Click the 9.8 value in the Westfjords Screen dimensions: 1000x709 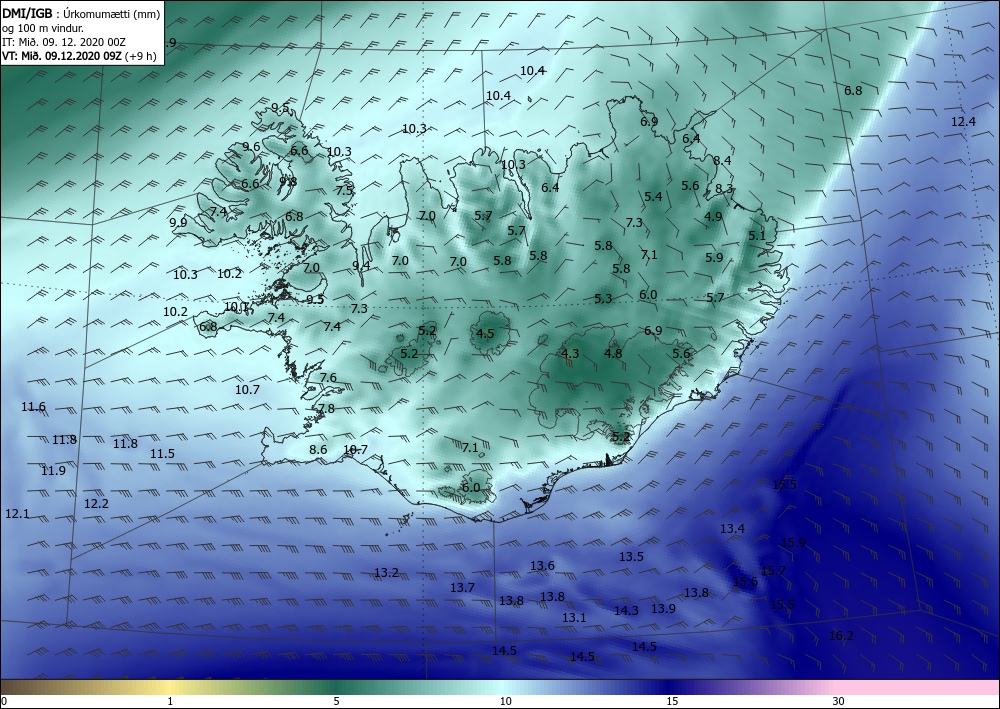(288, 181)
